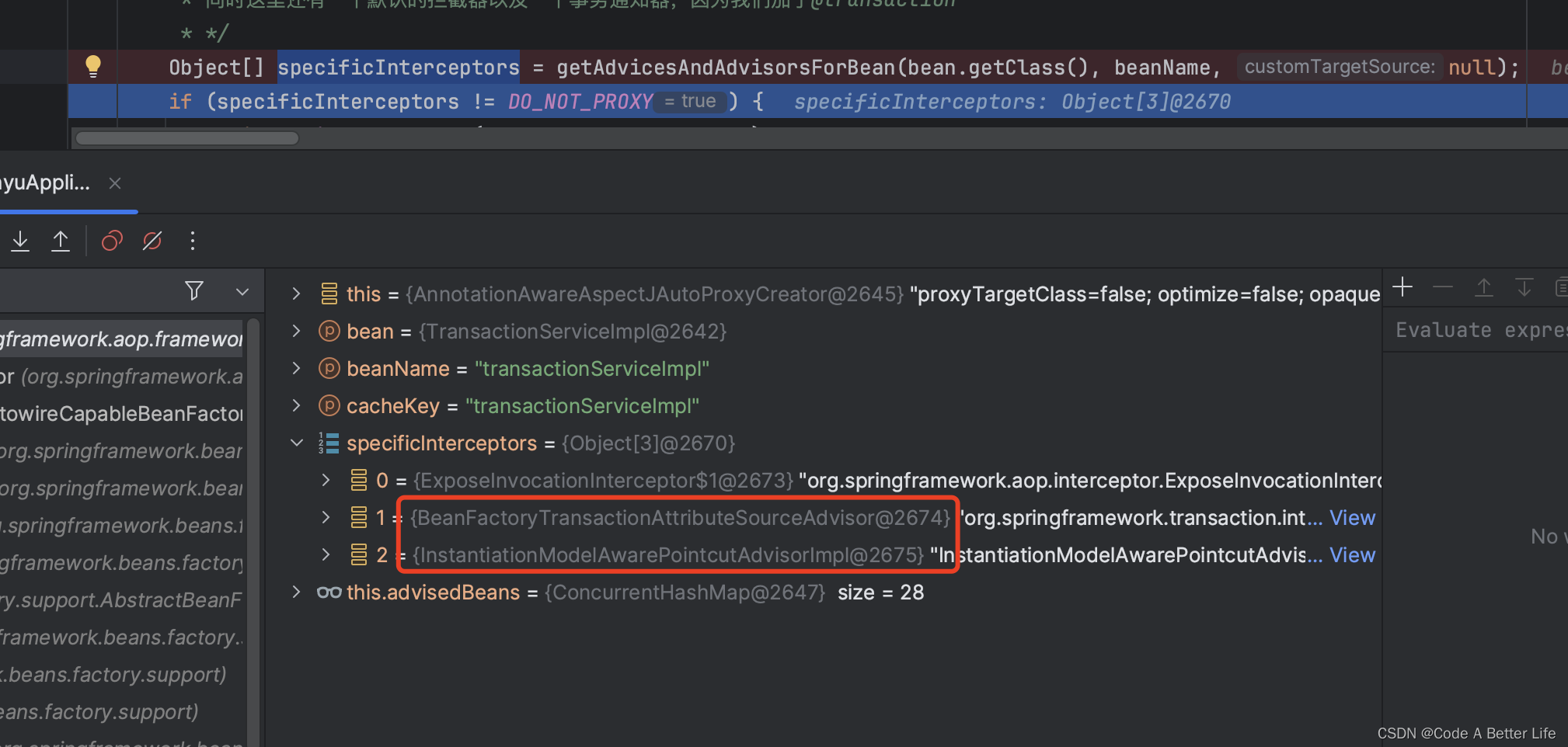Image resolution: width=1568 pixels, height=747 pixels.
Task: Expand the 'beanName' variable node
Action: point(296,368)
